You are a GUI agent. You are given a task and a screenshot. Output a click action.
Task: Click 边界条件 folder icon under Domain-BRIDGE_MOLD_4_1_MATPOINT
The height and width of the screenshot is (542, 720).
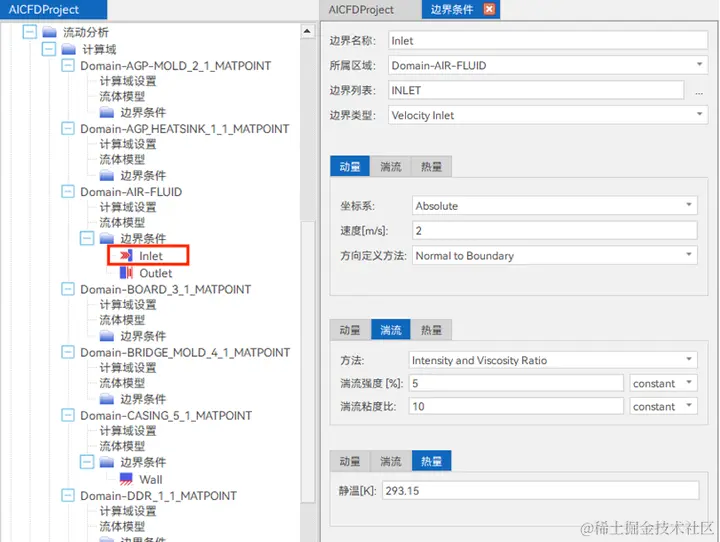pyautogui.click(x=107, y=399)
